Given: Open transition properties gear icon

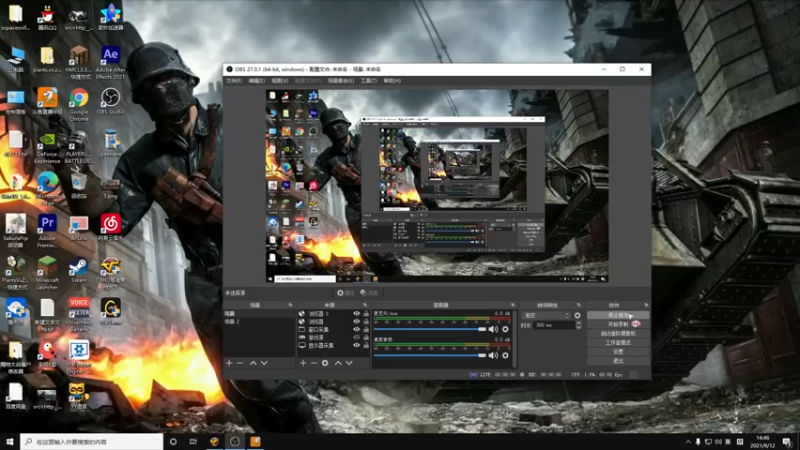Looking at the screenshot, I should coord(577,315).
